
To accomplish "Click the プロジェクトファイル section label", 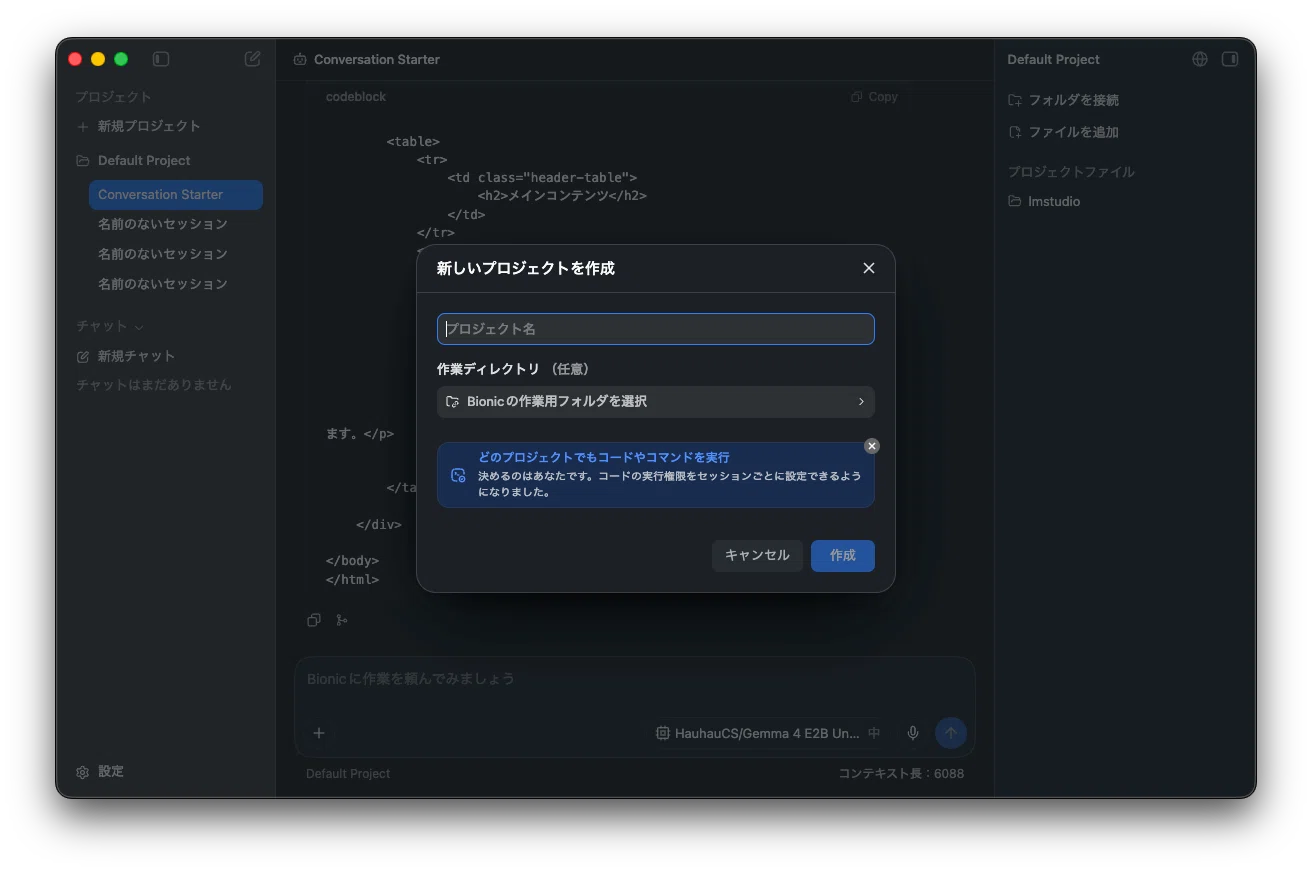I will pos(1071,172).
